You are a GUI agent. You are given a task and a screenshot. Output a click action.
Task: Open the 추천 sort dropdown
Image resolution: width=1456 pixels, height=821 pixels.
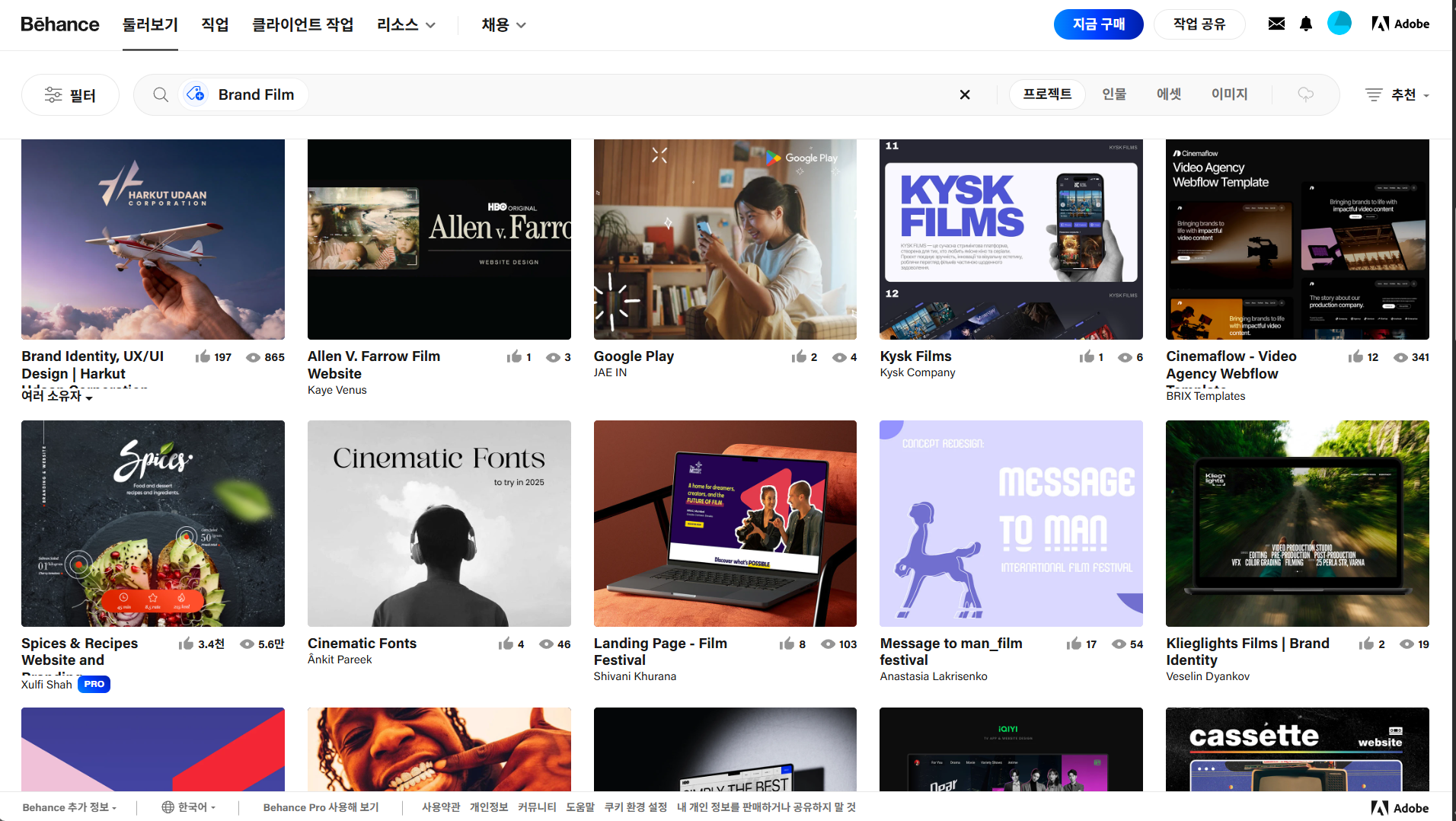point(1397,94)
